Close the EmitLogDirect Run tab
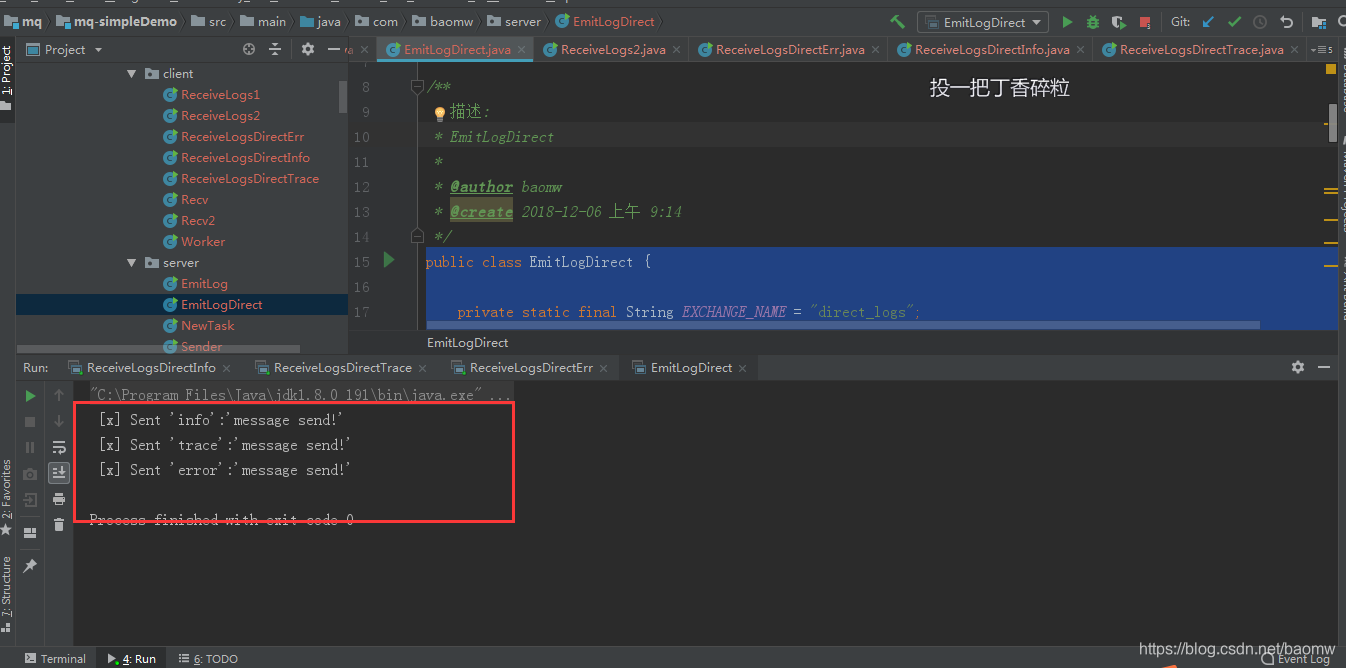The width and height of the screenshot is (1346, 668). (x=742, y=368)
